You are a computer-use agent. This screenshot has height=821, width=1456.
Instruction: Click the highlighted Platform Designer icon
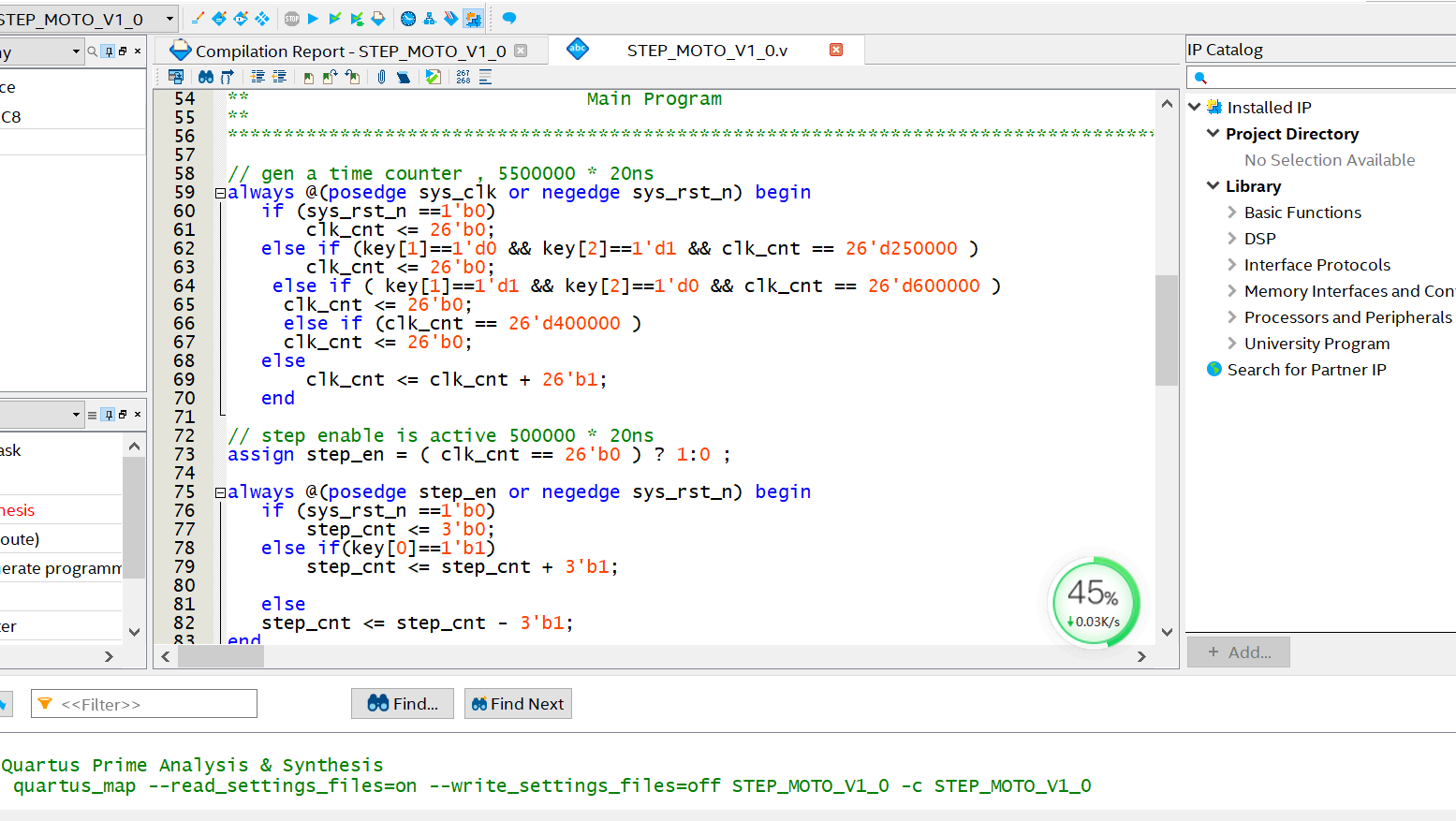pos(474,18)
